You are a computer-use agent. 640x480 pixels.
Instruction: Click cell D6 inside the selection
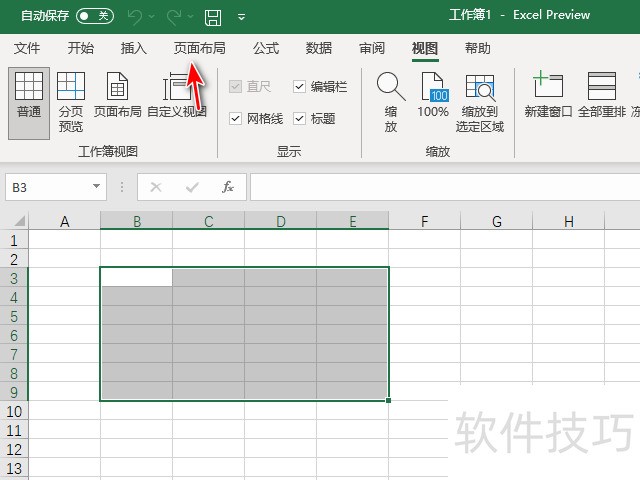(x=281, y=335)
